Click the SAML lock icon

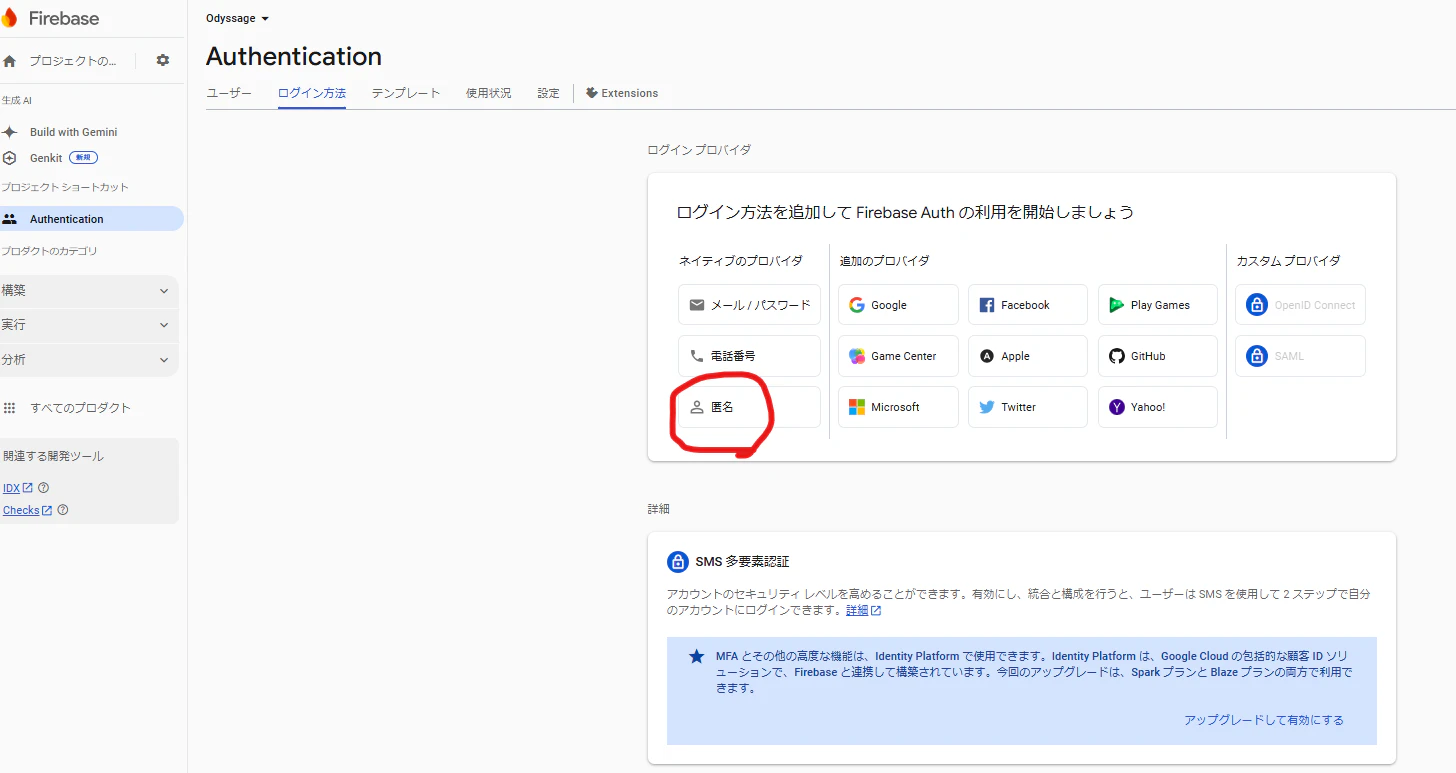pos(1257,356)
